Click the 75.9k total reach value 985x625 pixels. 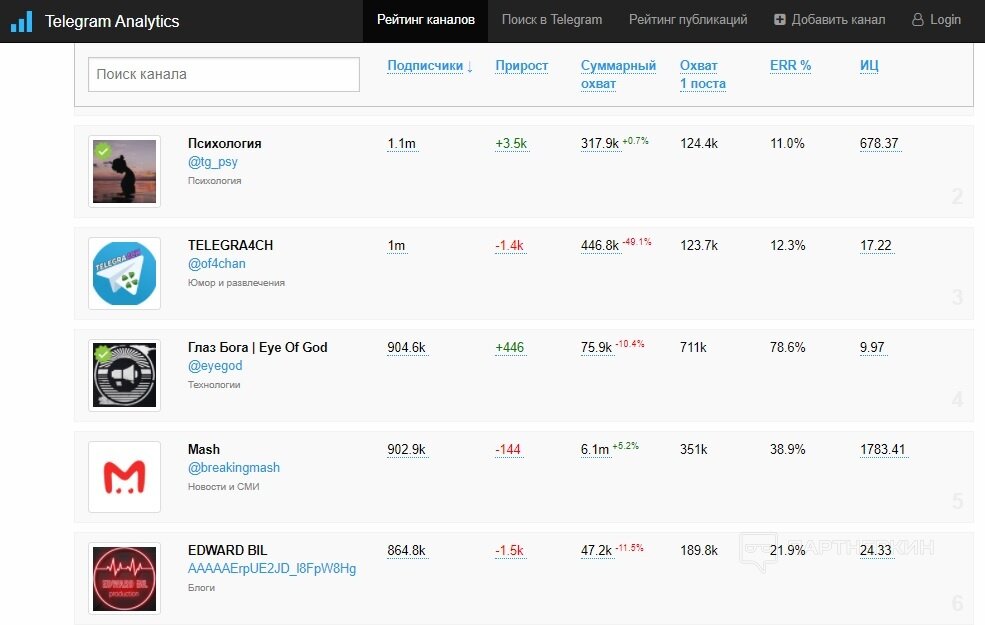point(596,347)
